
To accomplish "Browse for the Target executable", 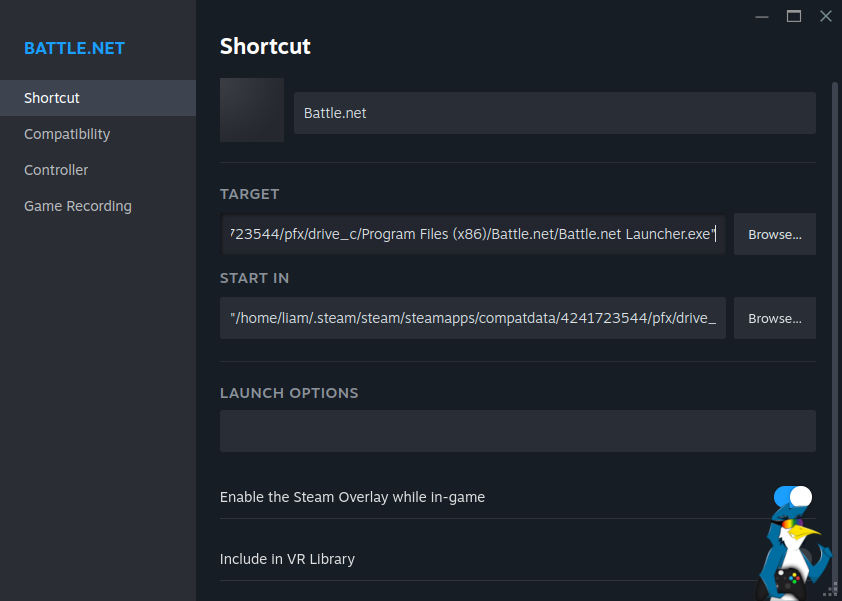I will point(775,234).
